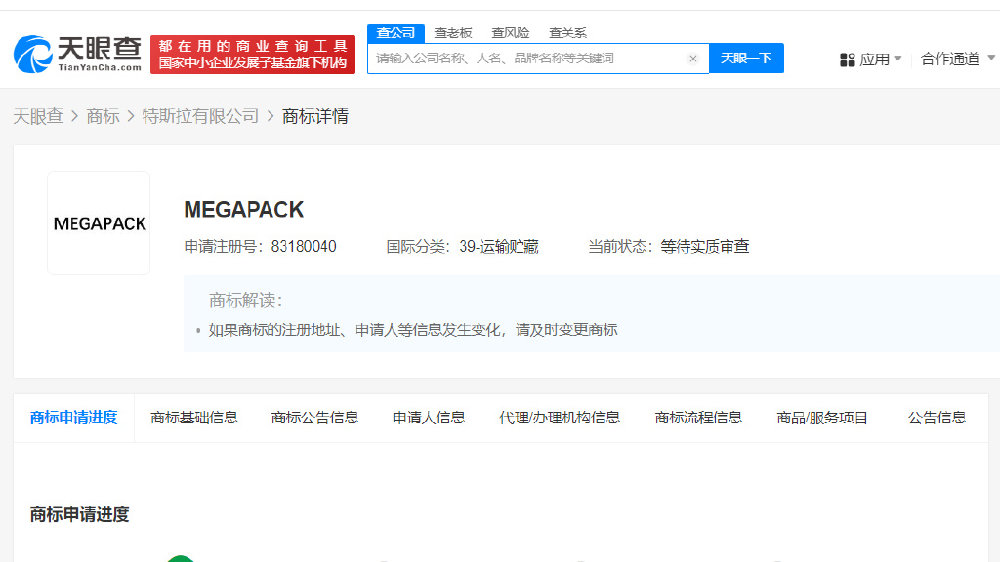The width and height of the screenshot is (1000, 562).
Task: Click the 天眼一下 search button
Action: point(746,59)
